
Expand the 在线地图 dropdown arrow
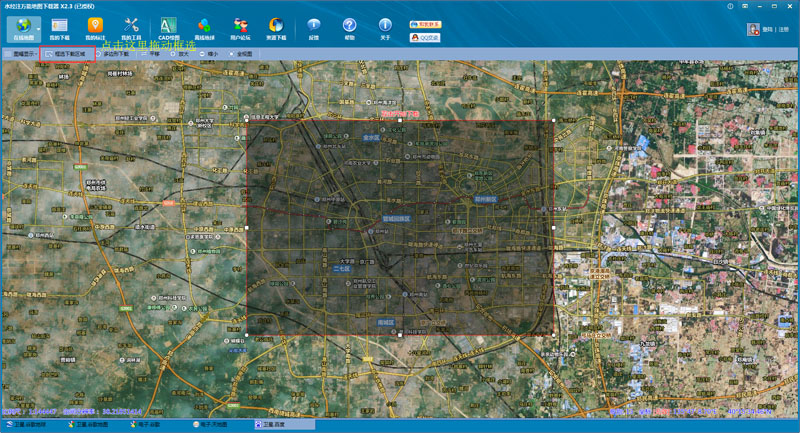(39, 29)
